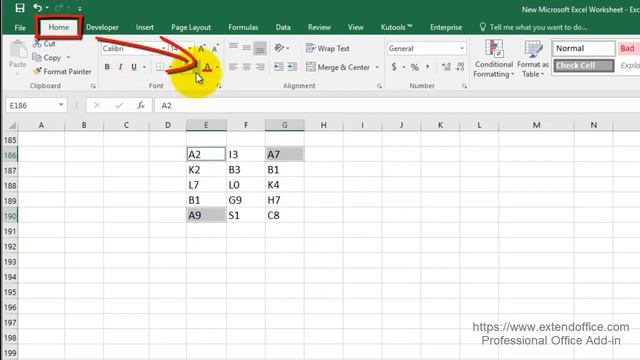
Task: Click the Bottom Align icon
Action: point(260,48)
